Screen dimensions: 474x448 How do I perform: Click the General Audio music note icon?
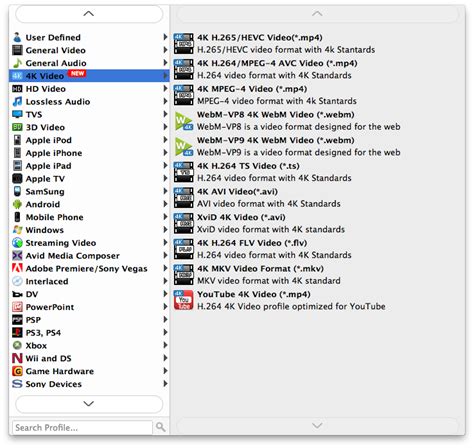[17, 63]
